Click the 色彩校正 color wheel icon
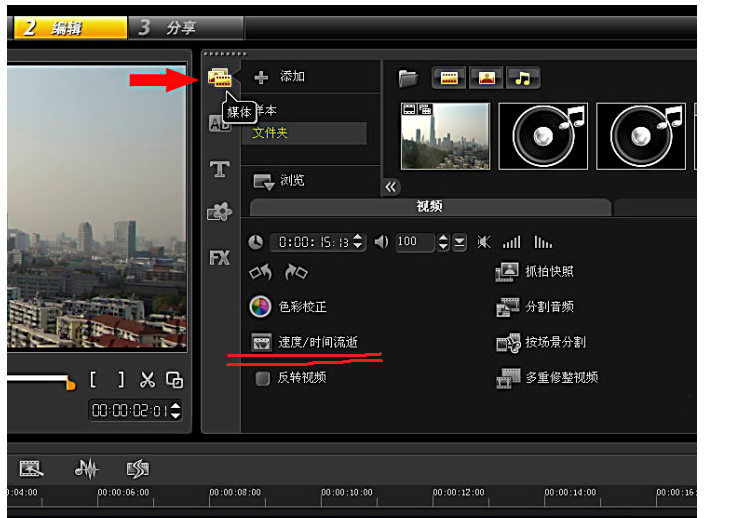The image size is (730, 518). (x=260, y=307)
